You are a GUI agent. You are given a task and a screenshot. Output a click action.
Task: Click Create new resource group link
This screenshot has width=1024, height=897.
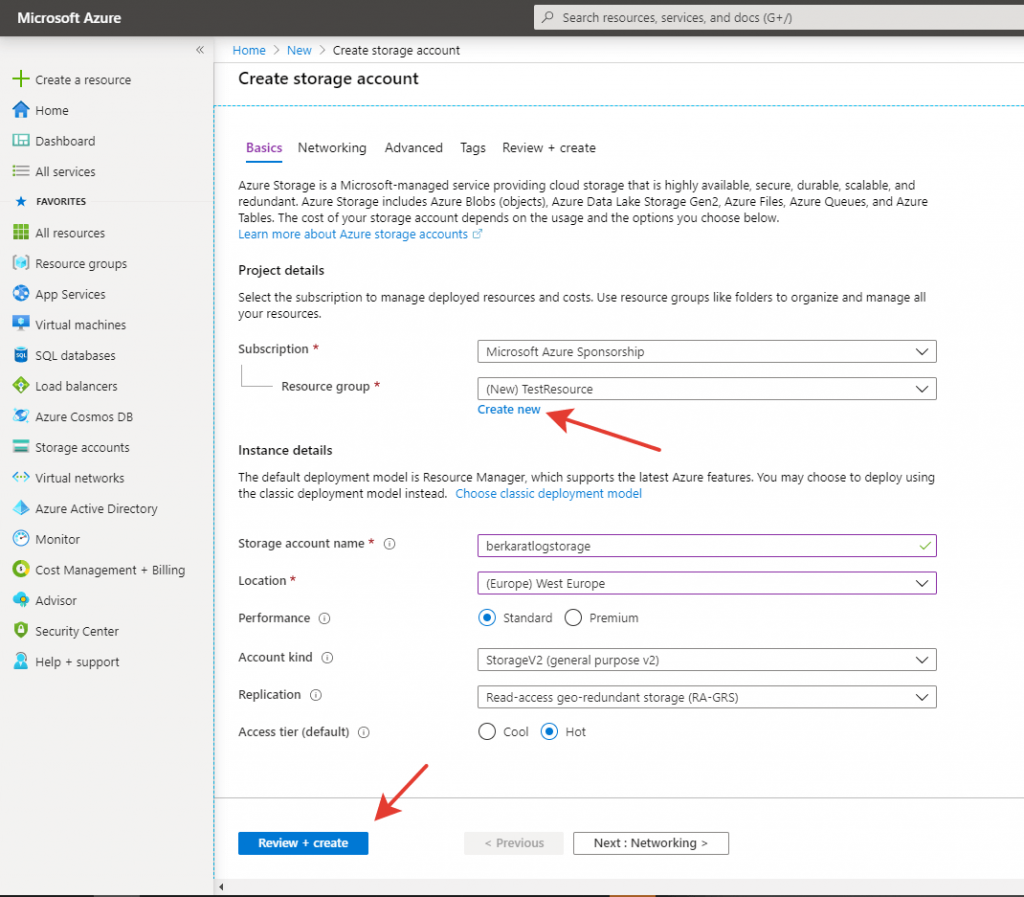[x=509, y=409]
